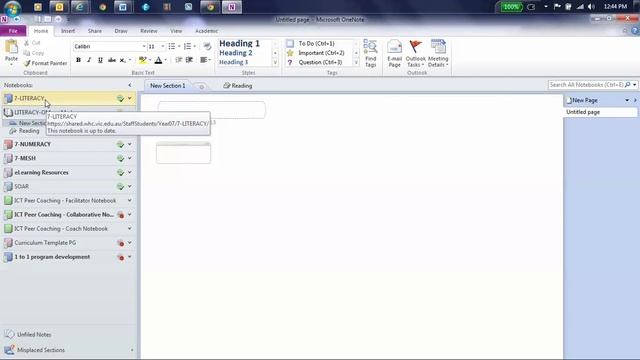Click the volume icon in system tray

point(591,7)
